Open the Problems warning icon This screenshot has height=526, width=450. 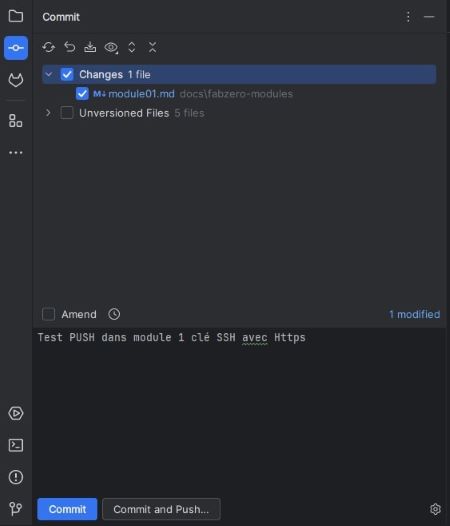tap(16, 477)
